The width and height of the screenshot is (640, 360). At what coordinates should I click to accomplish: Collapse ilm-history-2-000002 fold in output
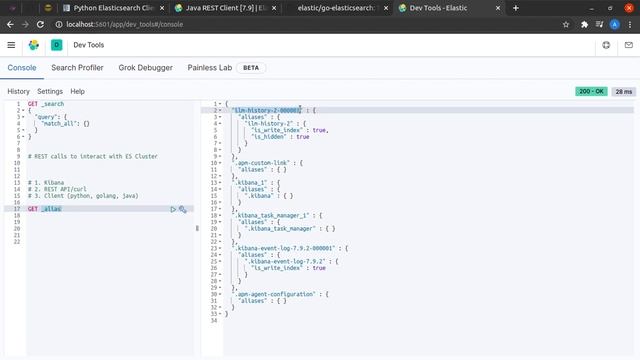[220, 111]
